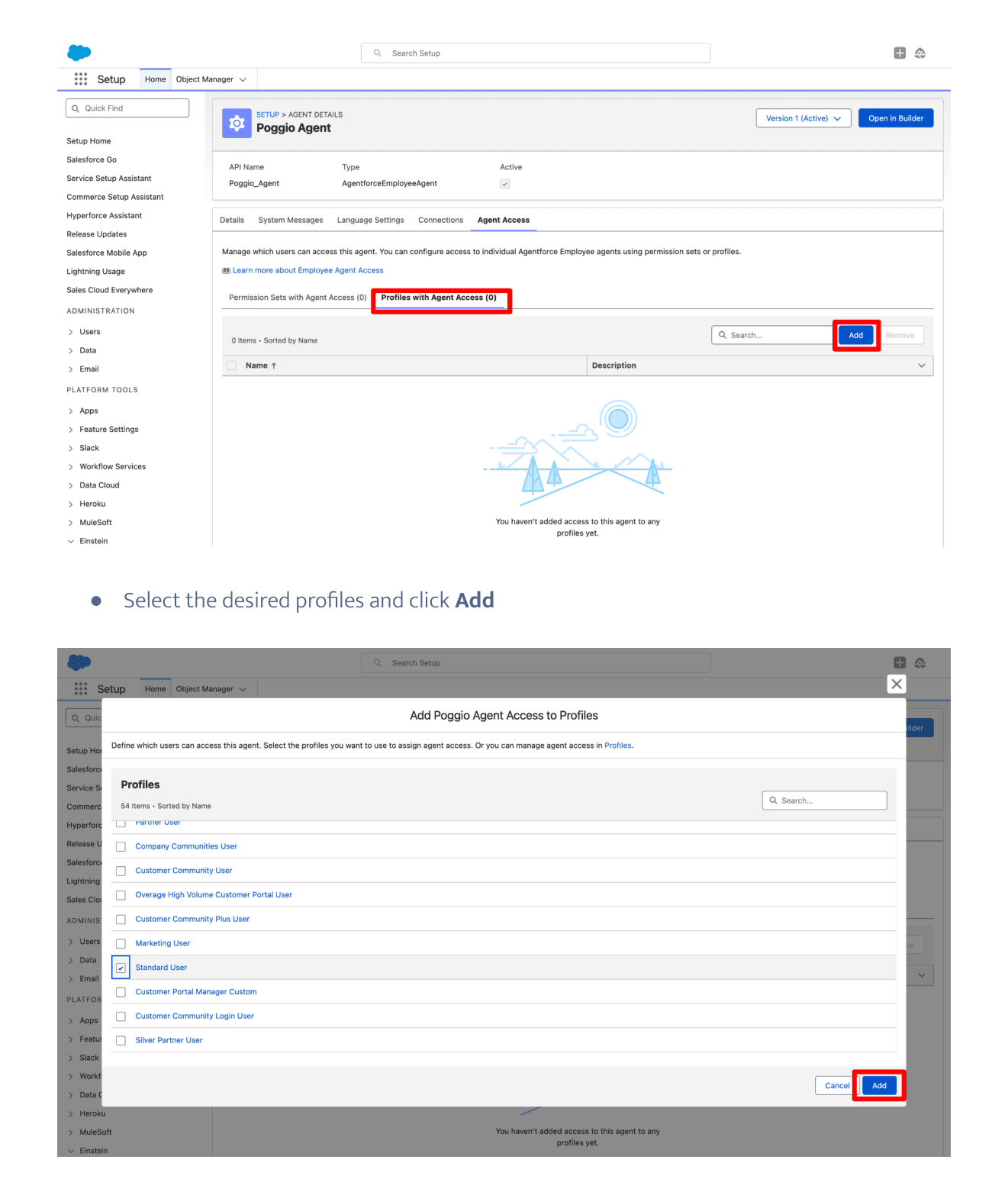Click the Search field in the Profiles dialog
The height and width of the screenshot is (1195, 1008).
825,800
